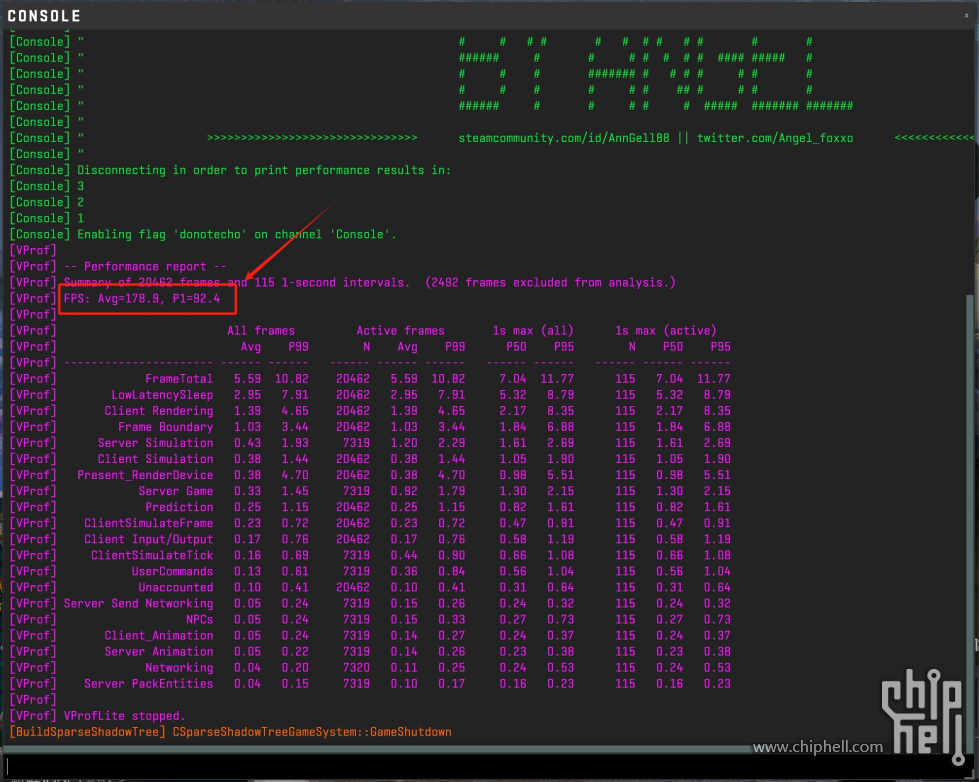Click the '7320' value in the Networking row
Screen dimensions: 979x782
click(x=356, y=668)
